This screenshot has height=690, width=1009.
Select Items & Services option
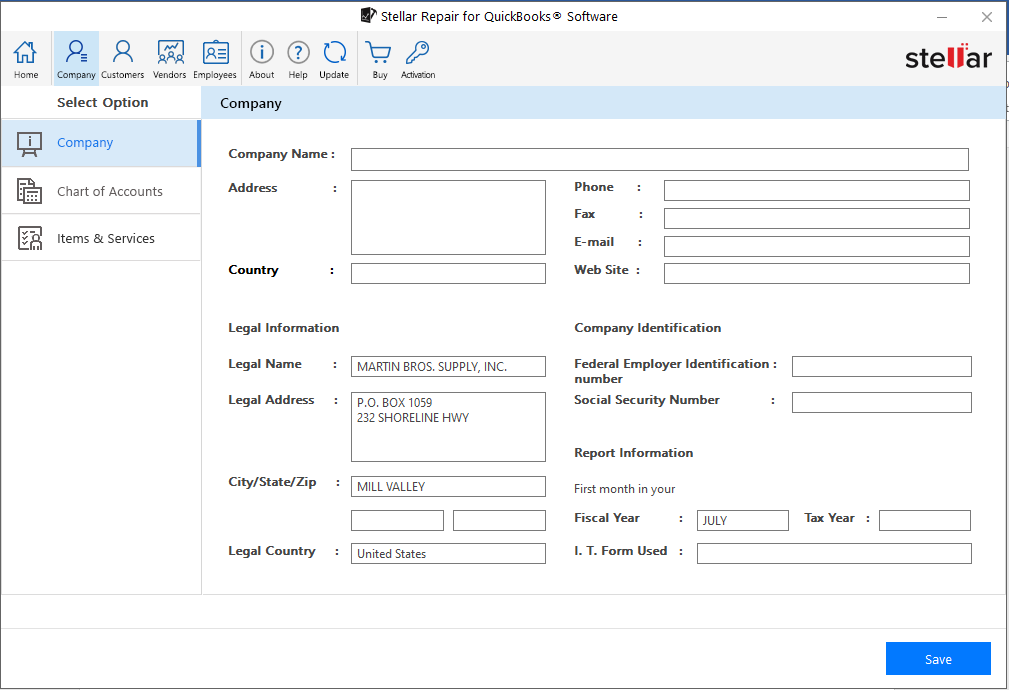coord(101,238)
